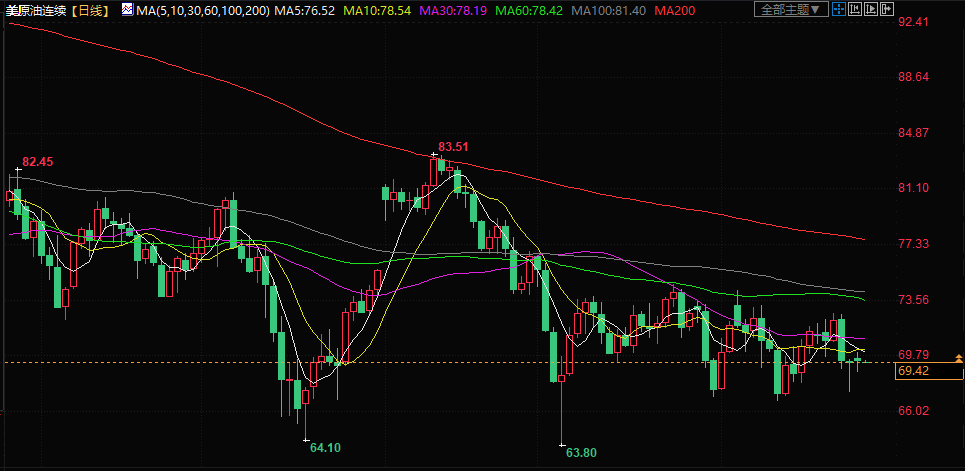Select the yellow MA10:78.54 legend
The width and height of the screenshot is (965, 471).
point(378,10)
